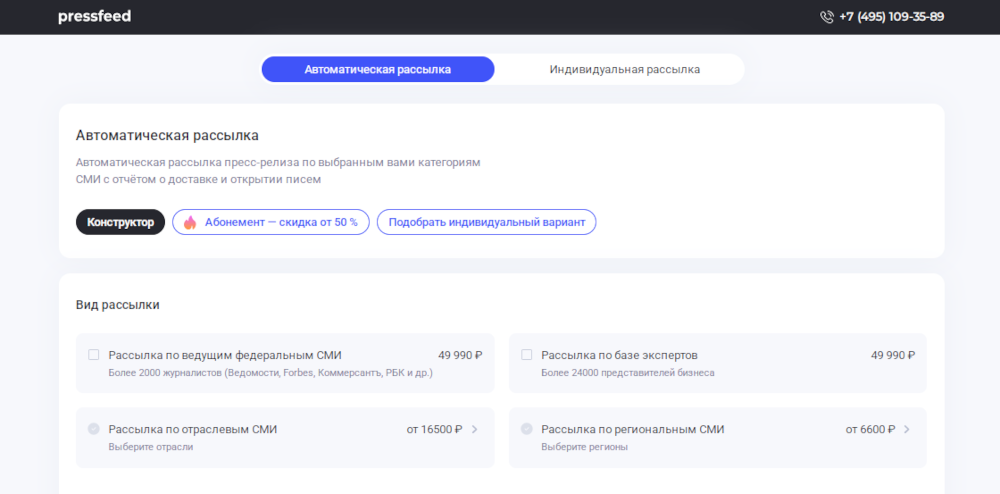
Task: Click the Вид рассылки section heading
Action: (117, 305)
